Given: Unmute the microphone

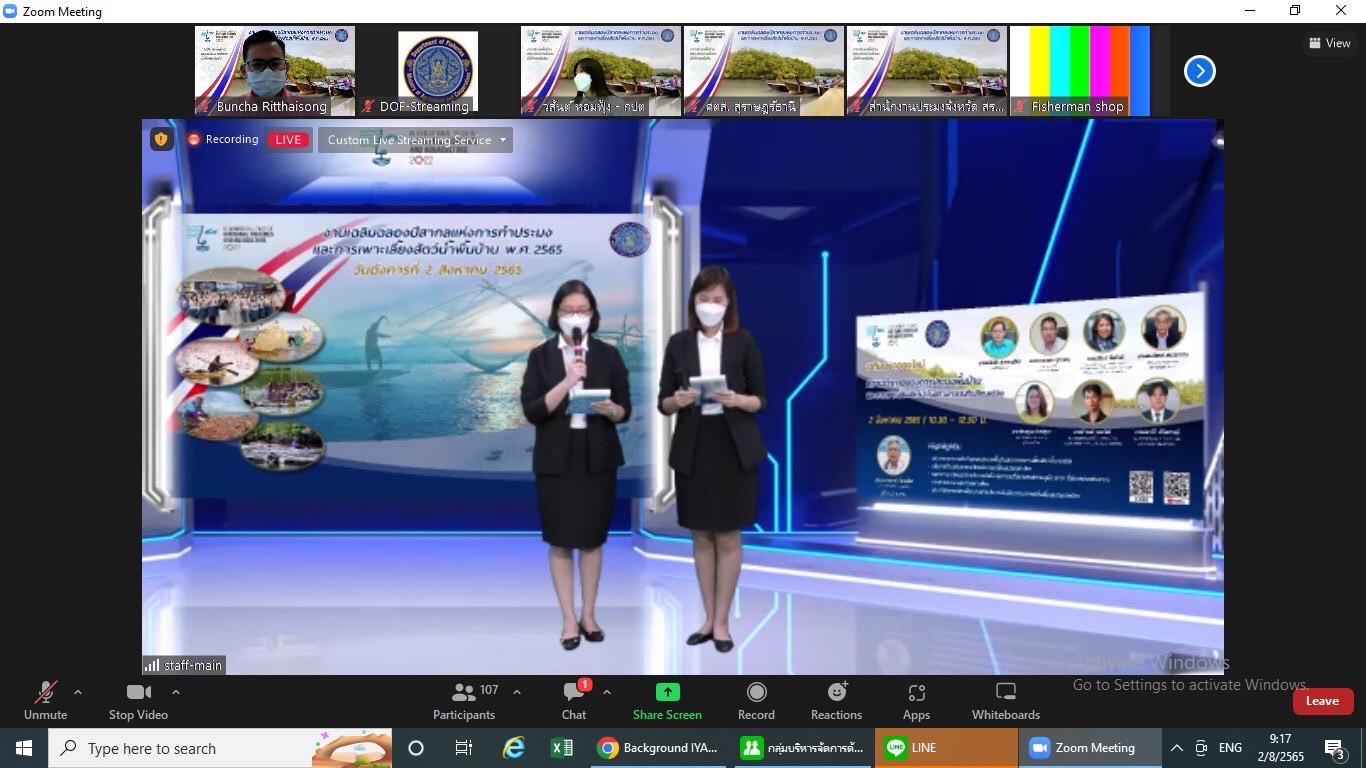Looking at the screenshot, I should (x=45, y=700).
